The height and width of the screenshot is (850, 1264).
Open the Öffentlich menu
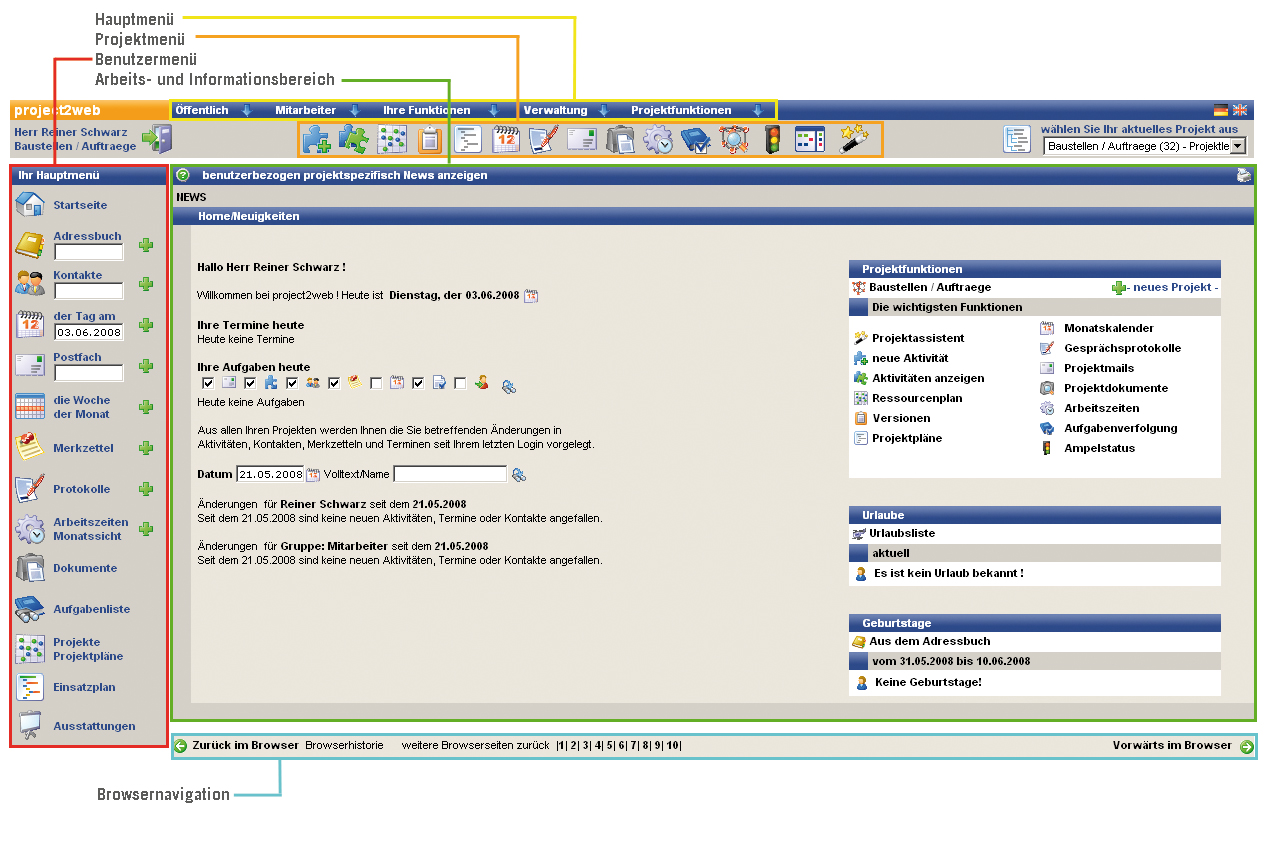tap(202, 110)
